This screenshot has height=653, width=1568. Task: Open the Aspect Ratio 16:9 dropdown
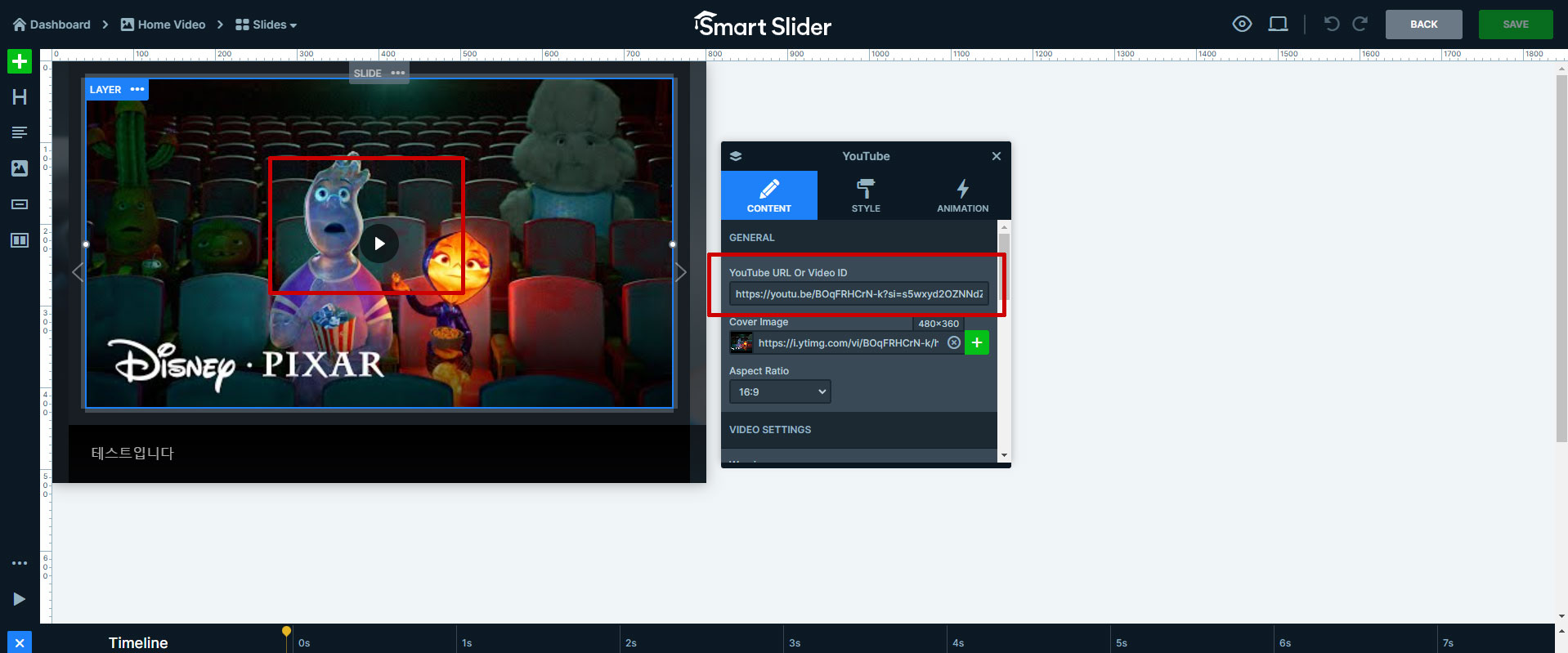coord(780,391)
